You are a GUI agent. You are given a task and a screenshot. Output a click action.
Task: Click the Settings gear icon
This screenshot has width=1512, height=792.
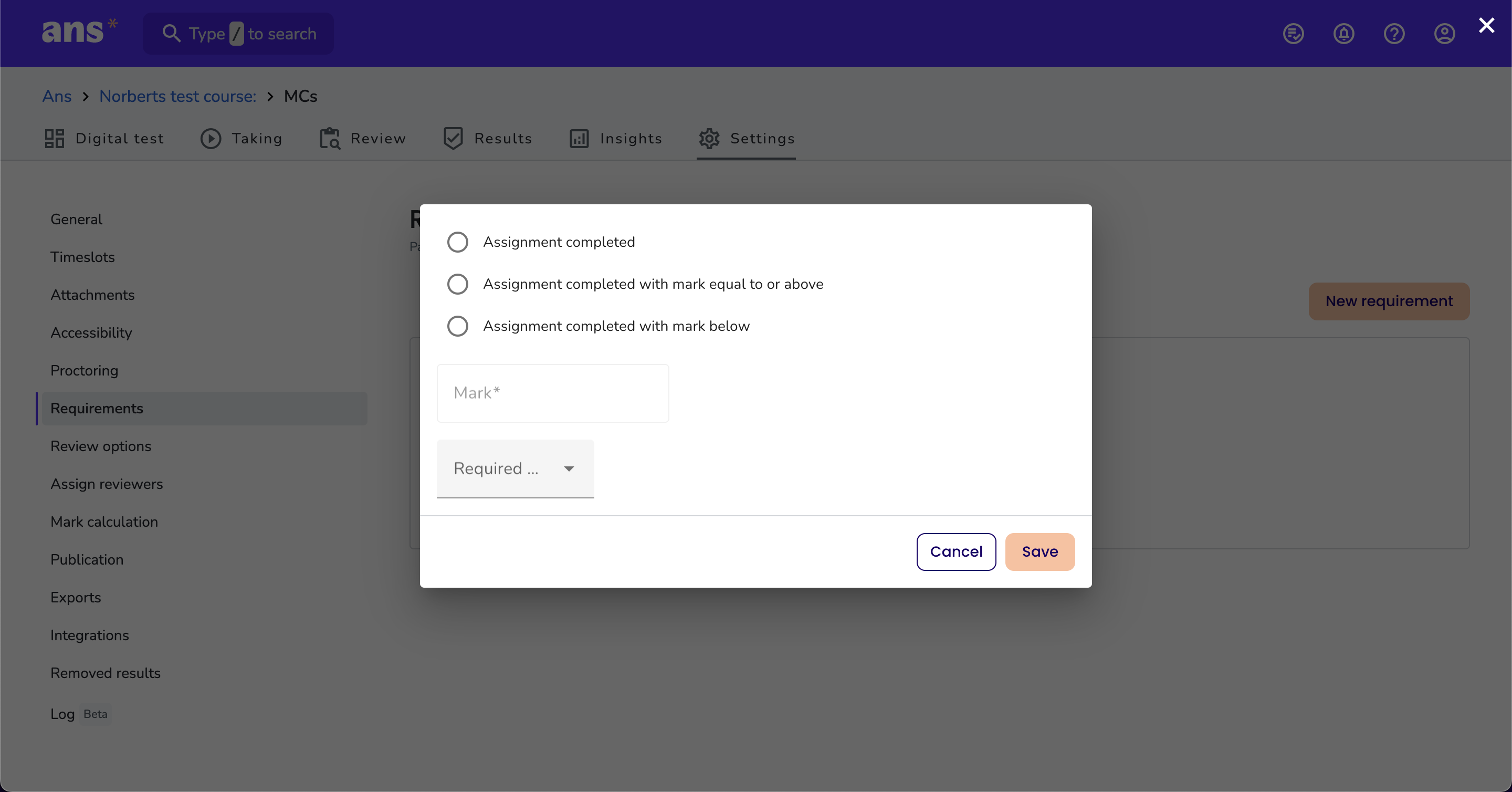click(709, 139)
